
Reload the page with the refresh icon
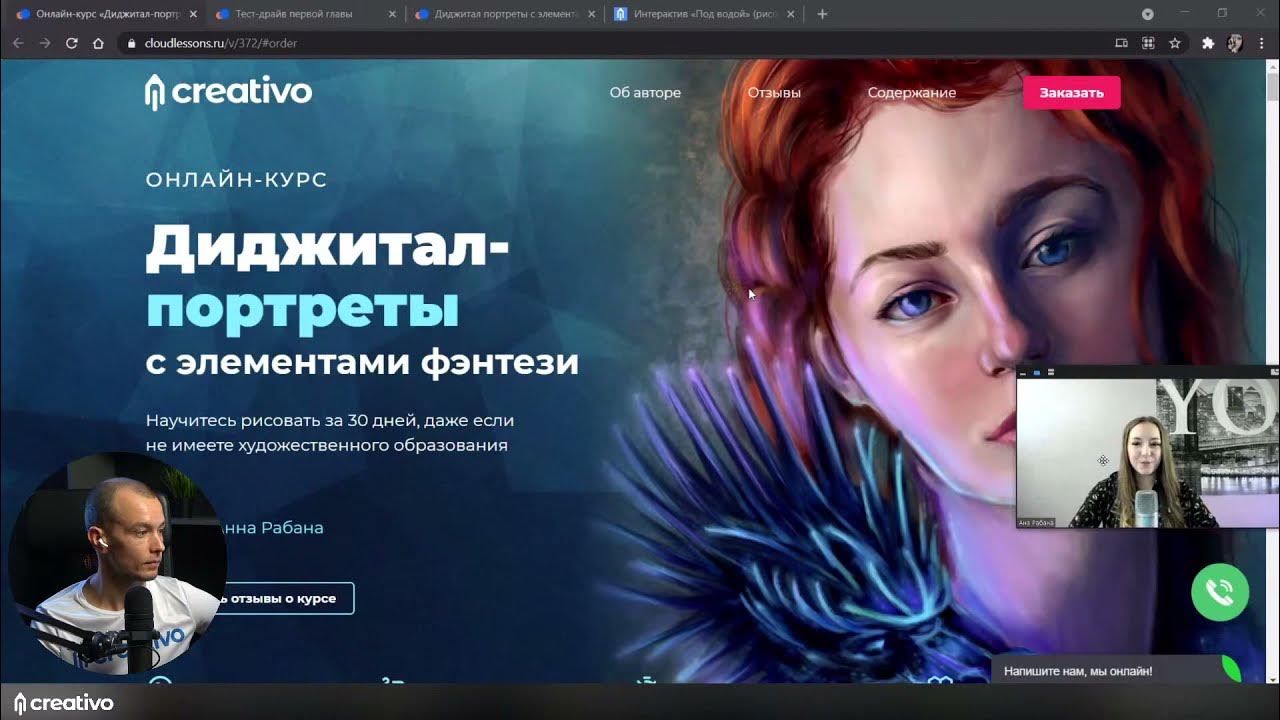click(71, 43)
